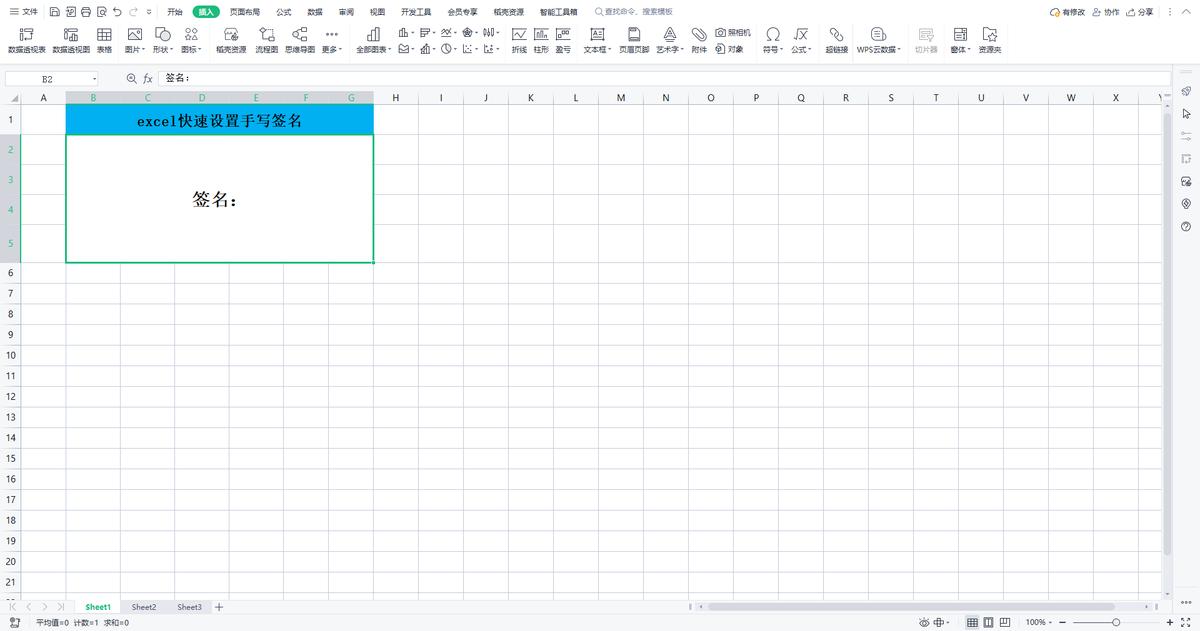Undo the last action
Viewport: 1200px width, 631px height.
click(117, 12)
